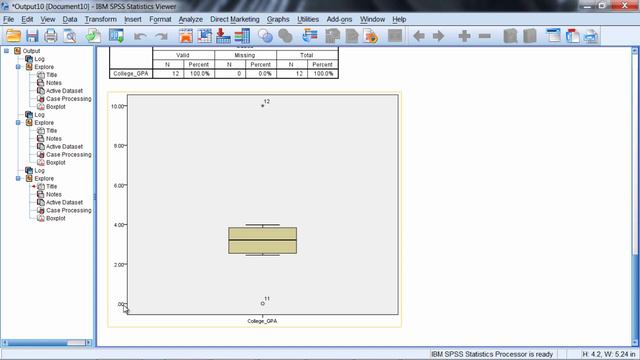Image resolution: width=640 pixels, height=360 pixels.
Task: Select the bottom Case Processing outline item
Action: (x=69, y=210)
